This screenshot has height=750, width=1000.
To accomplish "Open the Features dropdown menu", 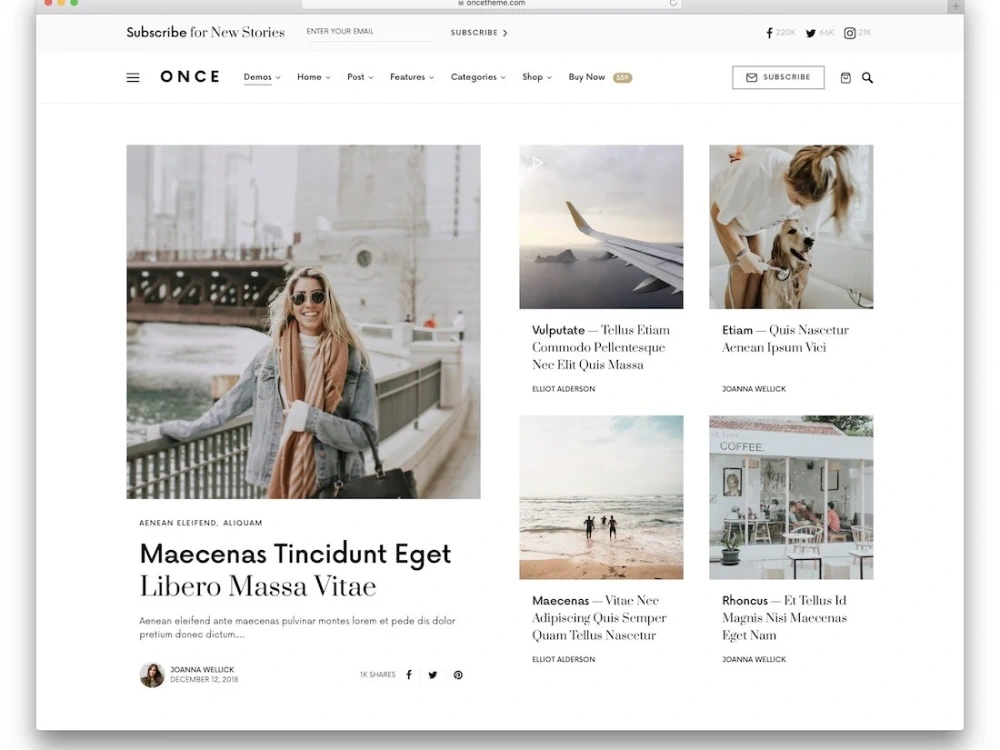I will pyautogui.click(x=408, y=77).
